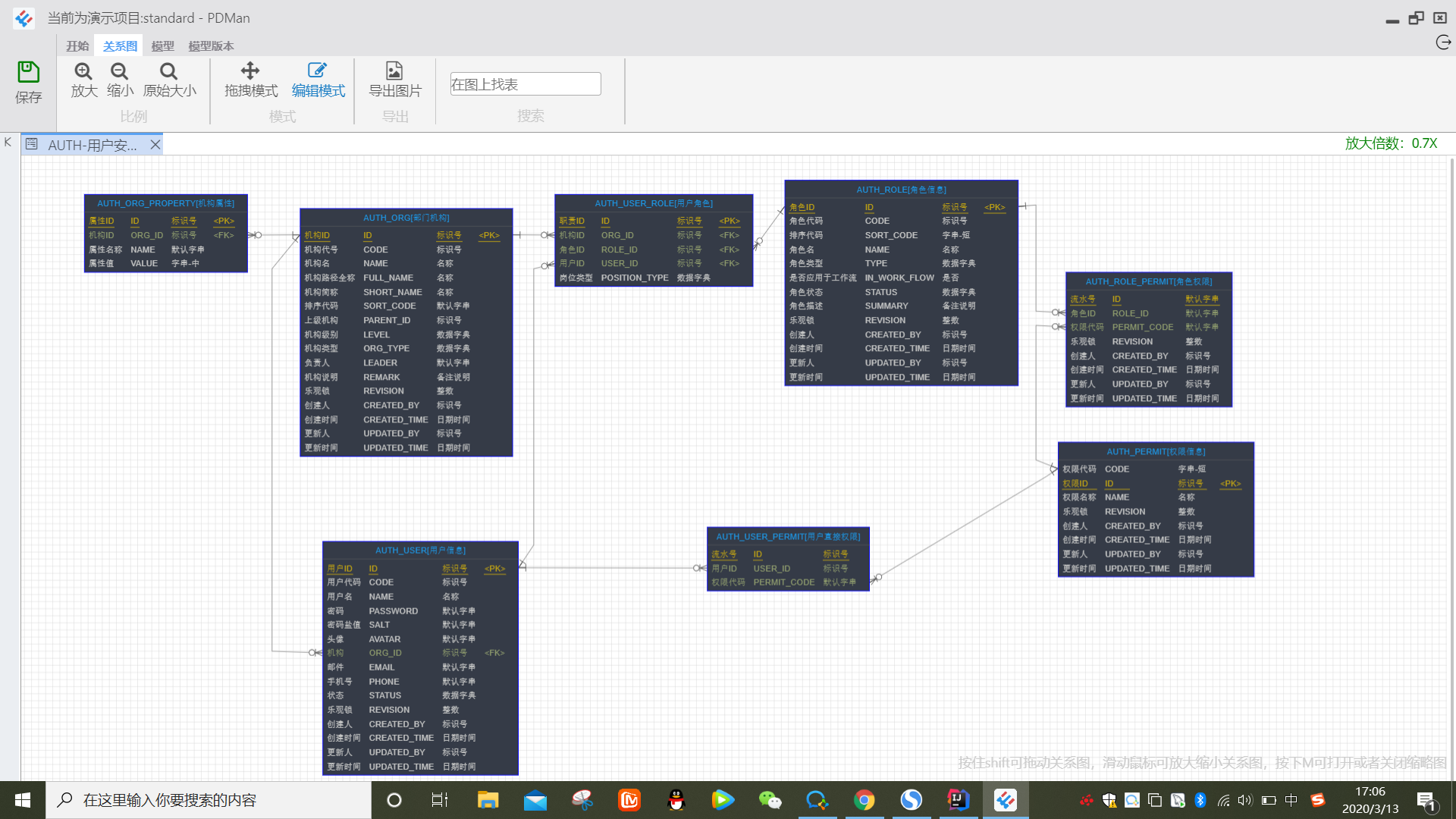This screenshot has height=819, width=1456.
Task: Export diagram as image (导出图片)
Action: click(394, 80)
